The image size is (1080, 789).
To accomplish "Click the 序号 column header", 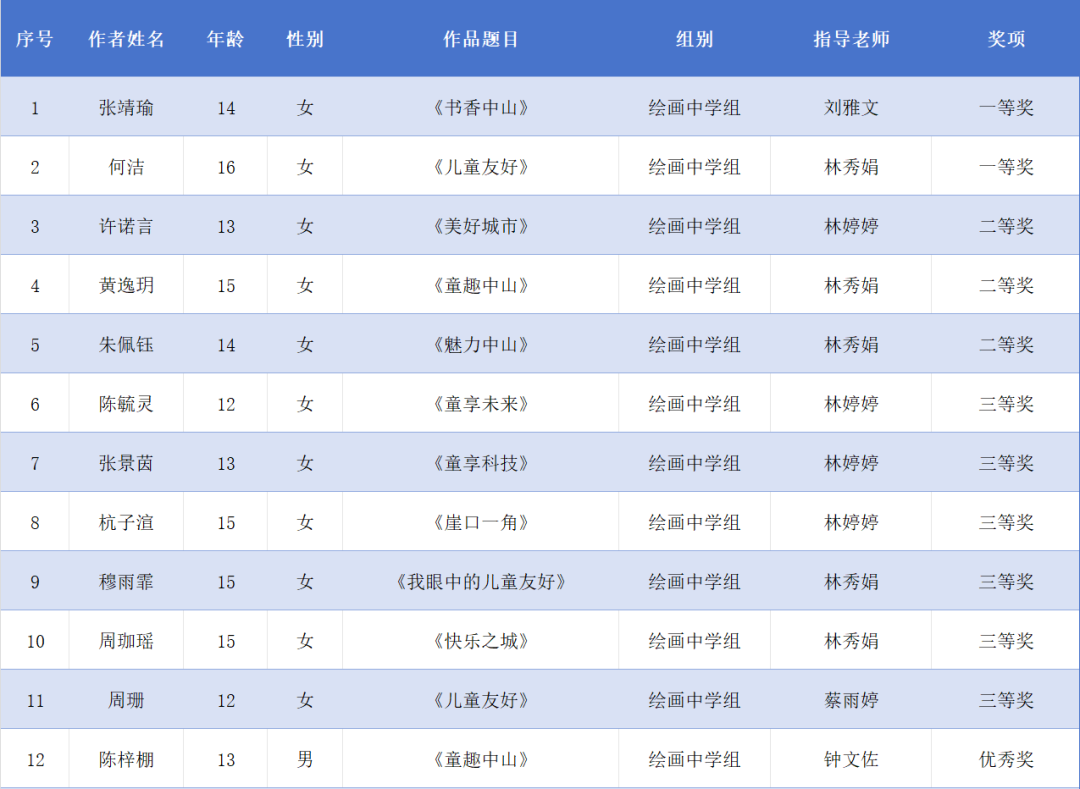I will point(34,39).
